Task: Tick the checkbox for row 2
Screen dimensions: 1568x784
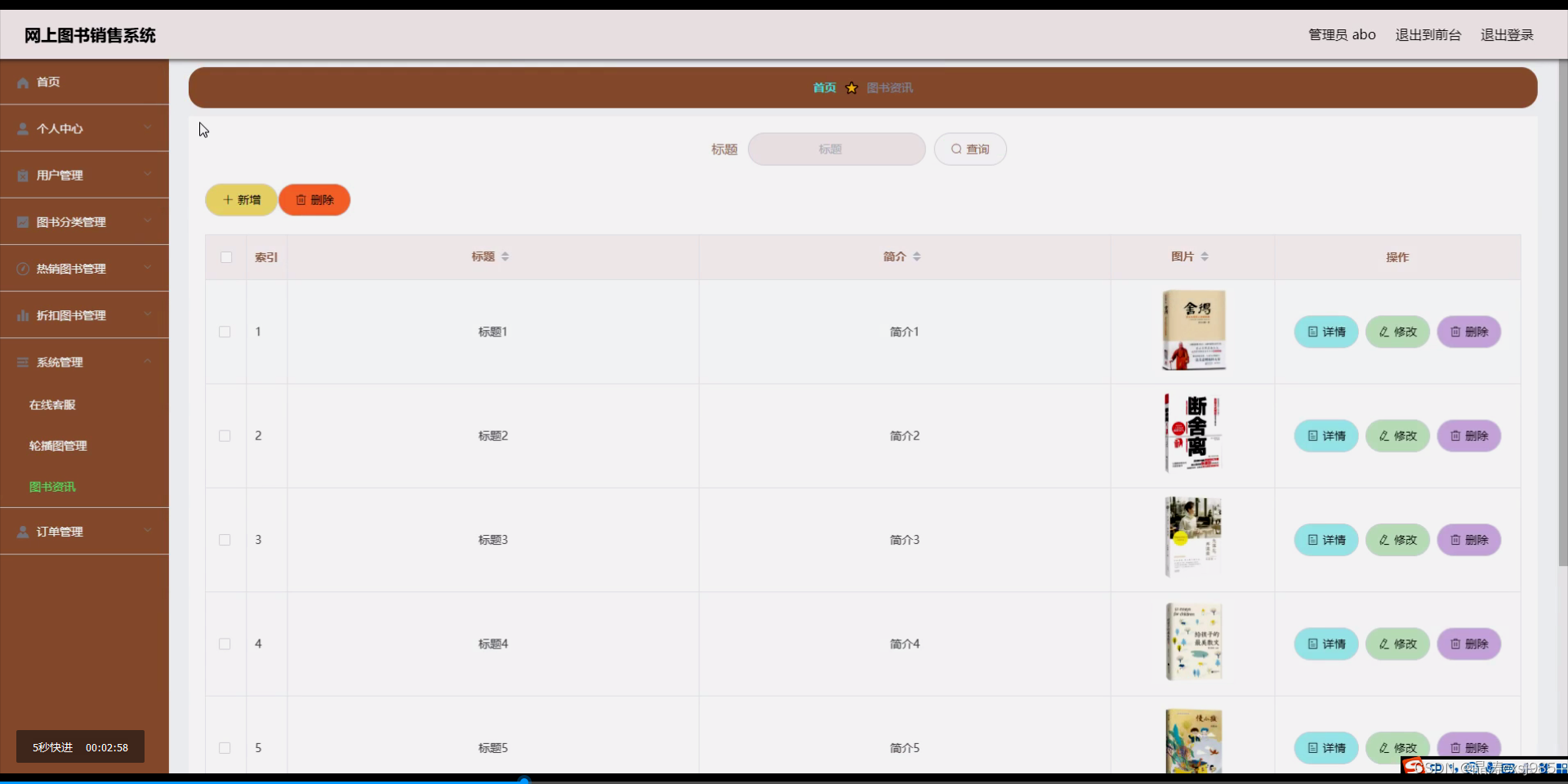Action: point(225,436)
